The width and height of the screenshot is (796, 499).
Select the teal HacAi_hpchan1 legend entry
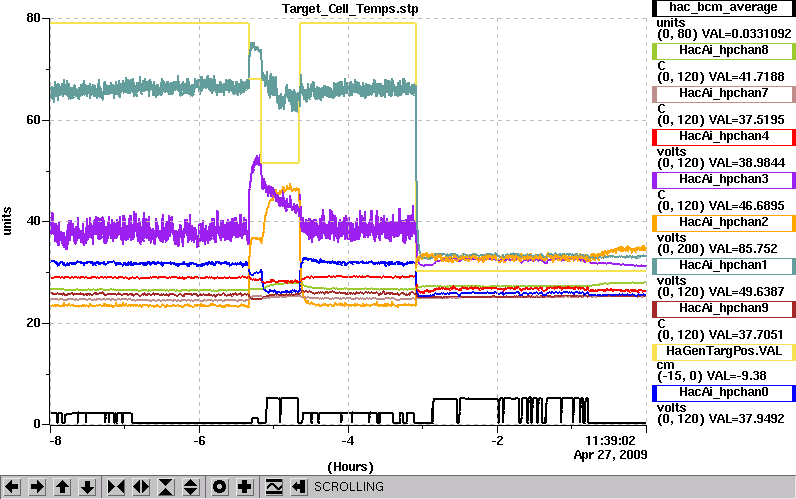[723, 266]
